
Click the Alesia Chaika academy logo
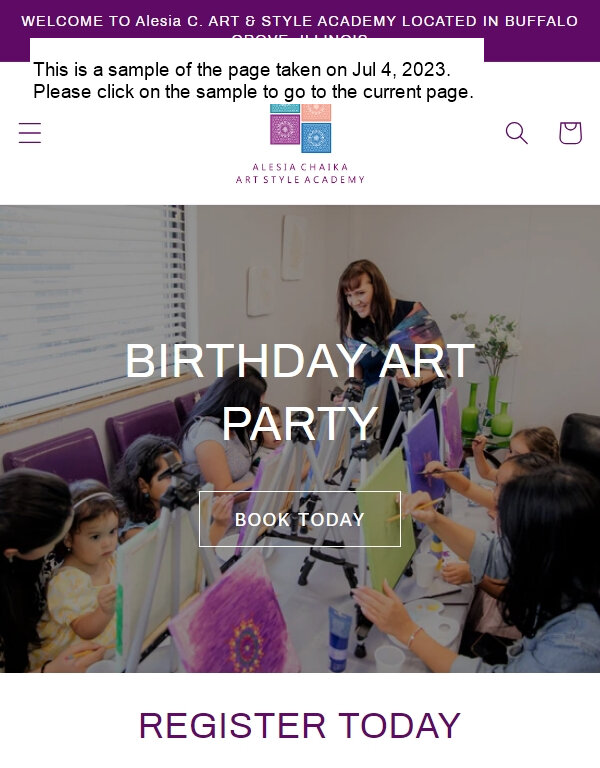coord(300,144)
